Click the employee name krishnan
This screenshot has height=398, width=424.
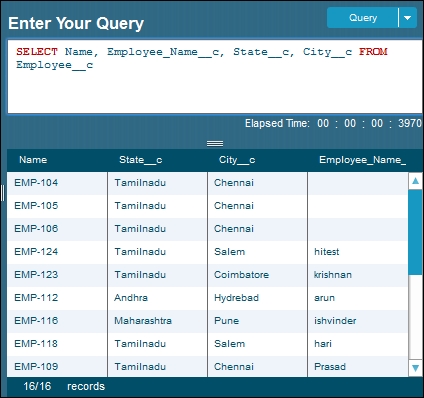[x=333, y=275]
